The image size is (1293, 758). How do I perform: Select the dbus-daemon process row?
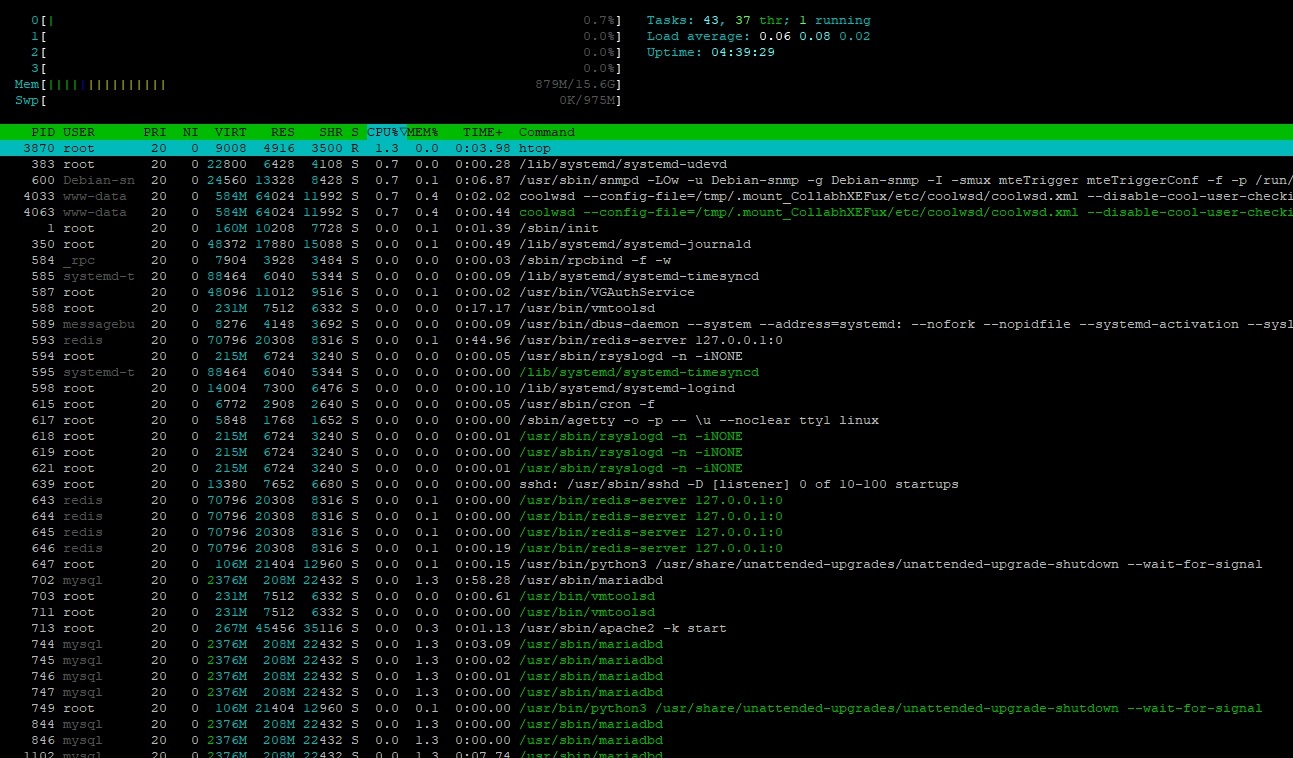(646, 324)
